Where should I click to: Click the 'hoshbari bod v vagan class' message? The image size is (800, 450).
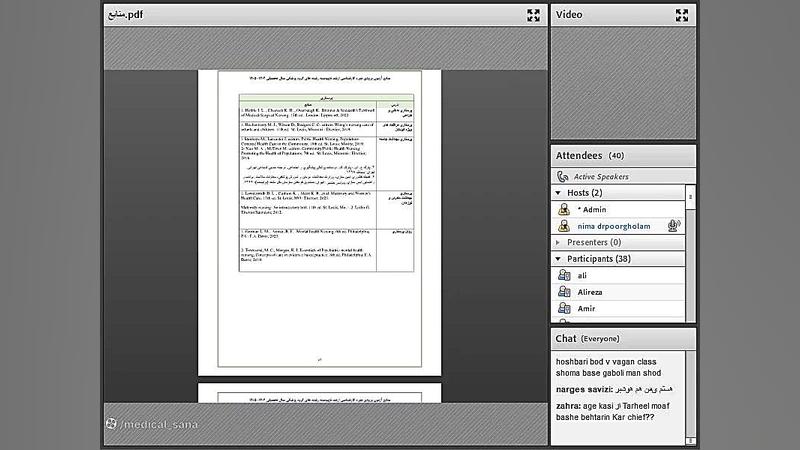tap(608, 367)
